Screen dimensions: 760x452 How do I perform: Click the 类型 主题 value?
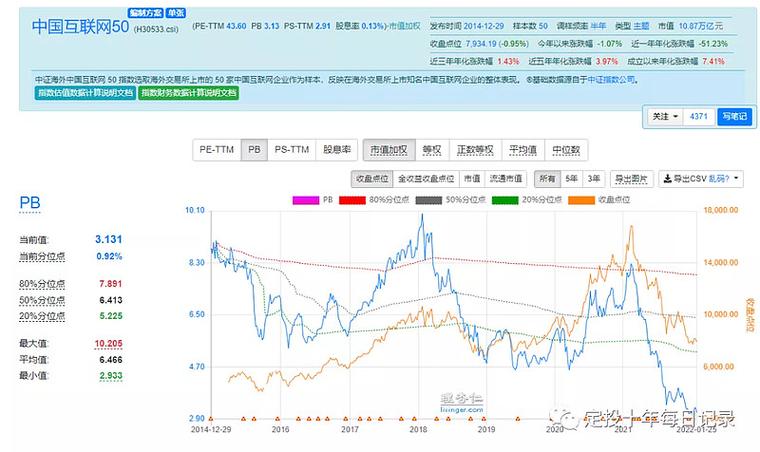641,26
